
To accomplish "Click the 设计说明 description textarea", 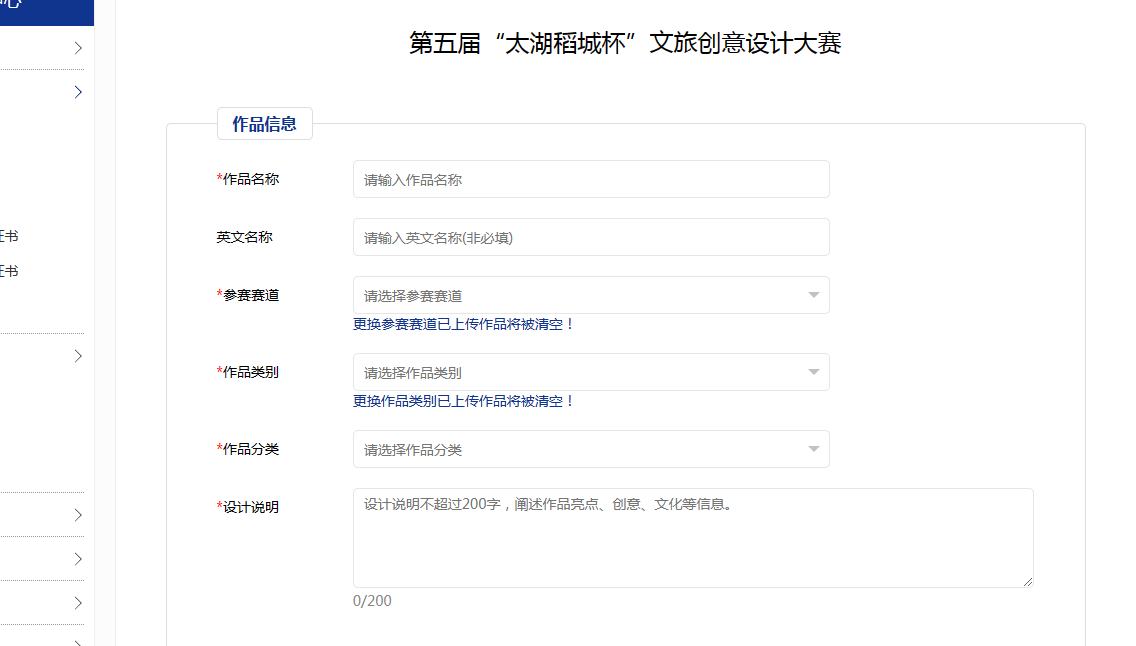I will click(x=692, y=538).
